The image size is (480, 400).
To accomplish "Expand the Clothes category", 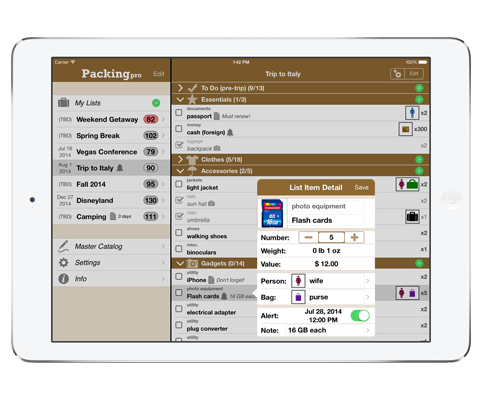I will pyautogui.click(x=180, y=159).
